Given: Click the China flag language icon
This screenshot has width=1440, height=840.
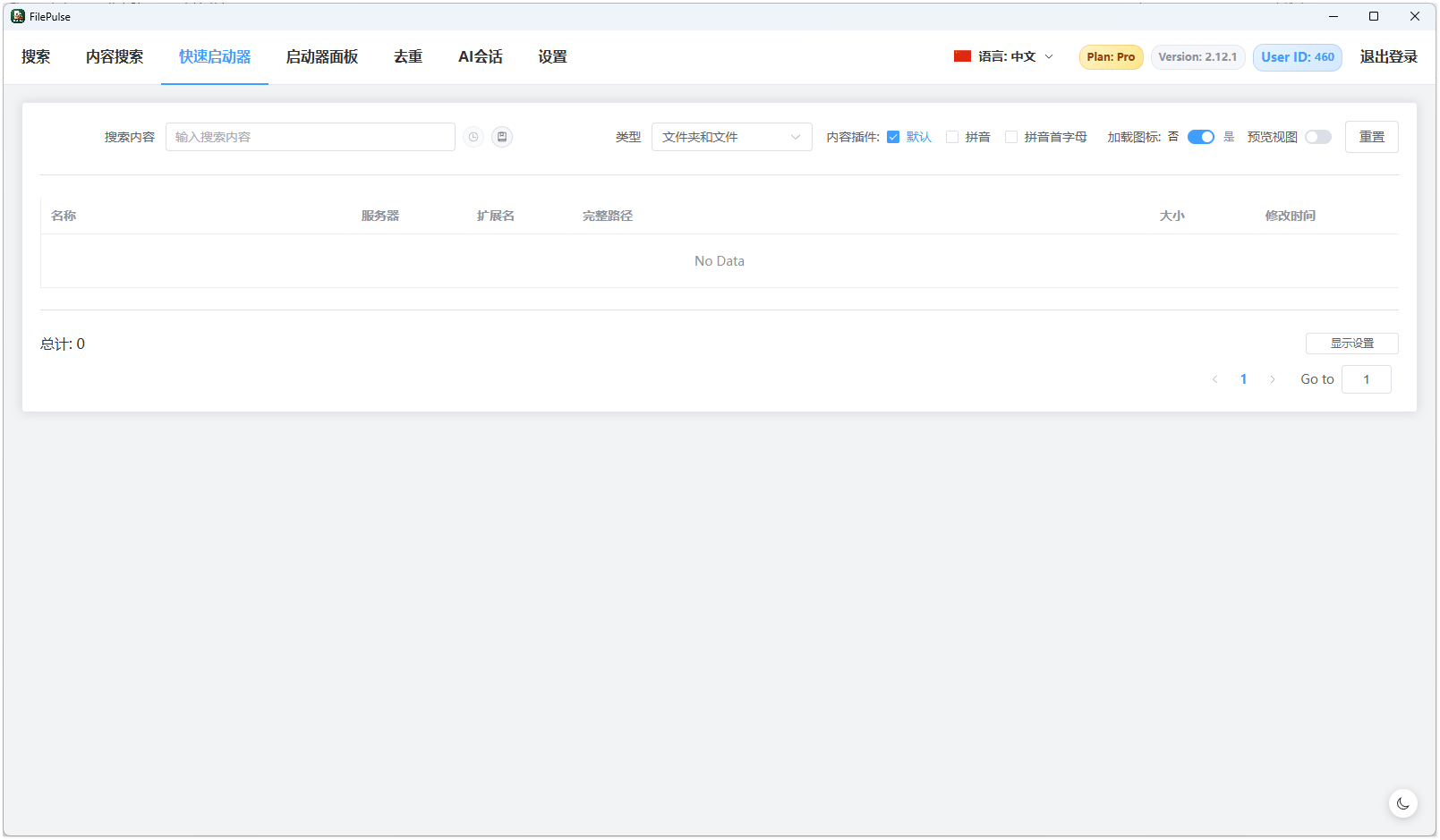Looking at the screenshot, I should [x=962, y=56].
